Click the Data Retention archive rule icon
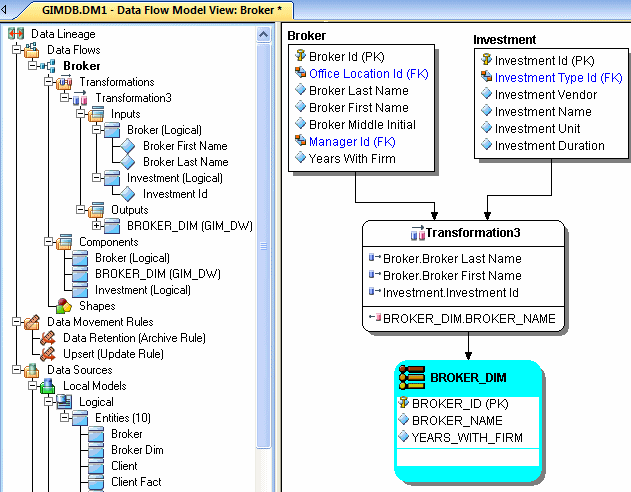The image size is (631, 492). pyautogui.click(x=48, y=338)
